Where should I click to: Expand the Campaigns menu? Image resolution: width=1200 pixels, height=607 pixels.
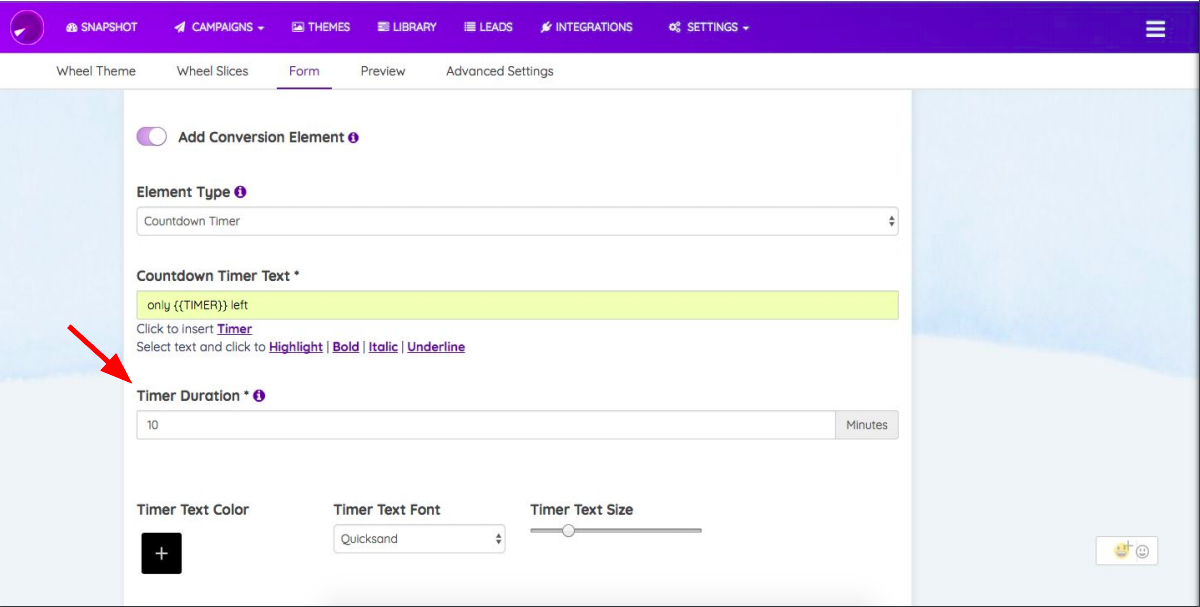coord(219,27)
